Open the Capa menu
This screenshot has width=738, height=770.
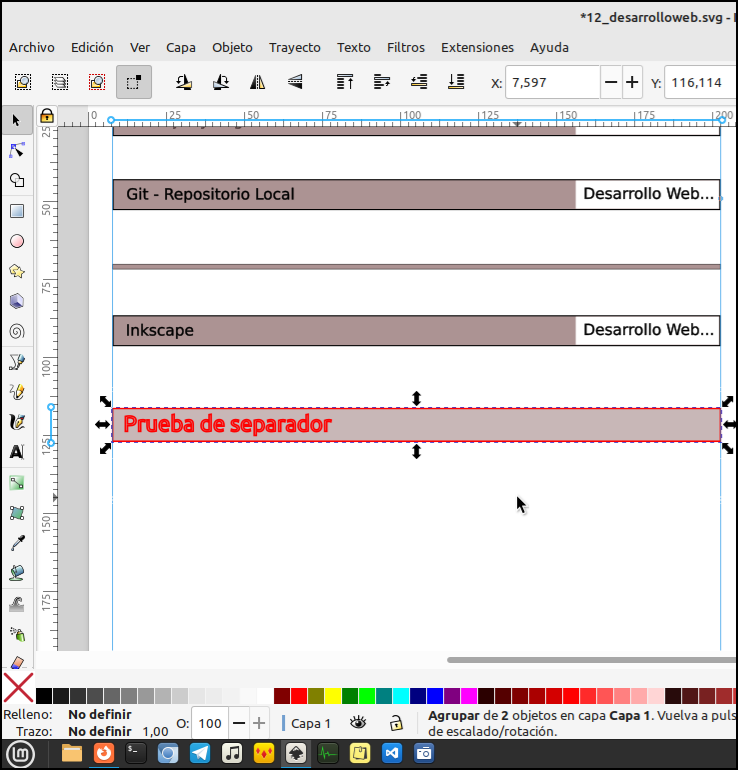pos(181,48)
